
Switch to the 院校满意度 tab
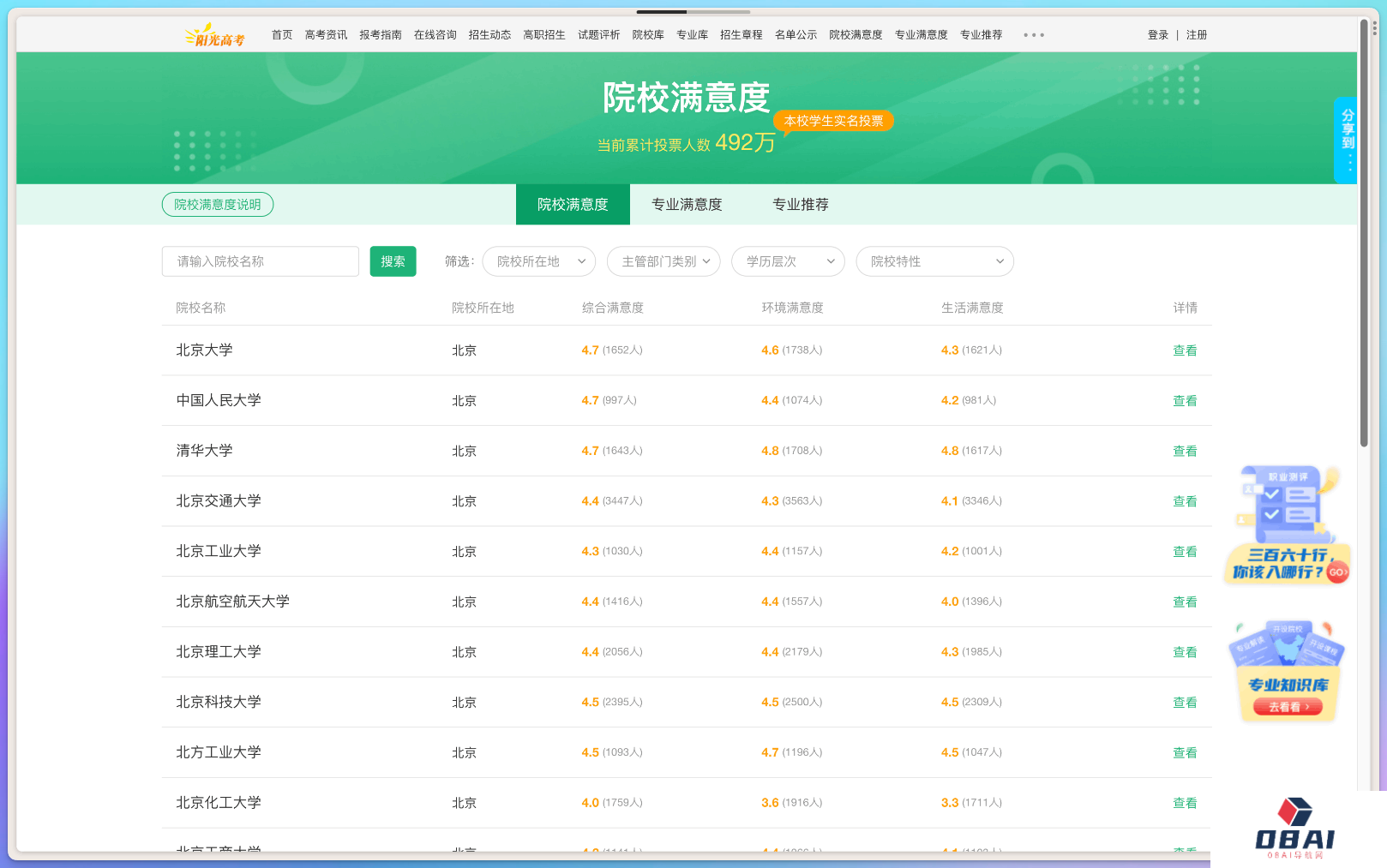(x=573, y=205)
